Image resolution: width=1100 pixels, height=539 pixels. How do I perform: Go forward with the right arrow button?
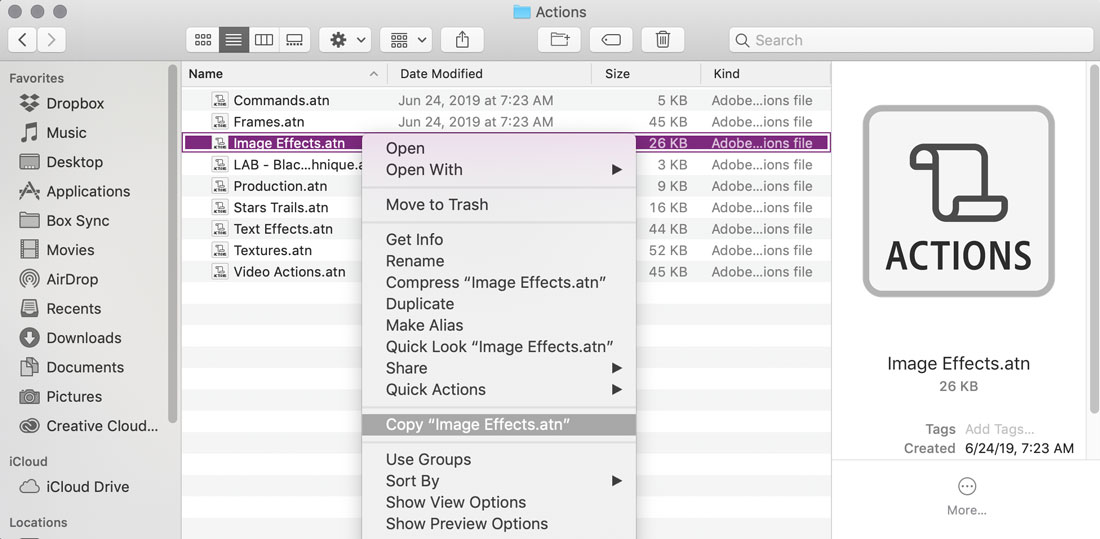click(51, 40)
